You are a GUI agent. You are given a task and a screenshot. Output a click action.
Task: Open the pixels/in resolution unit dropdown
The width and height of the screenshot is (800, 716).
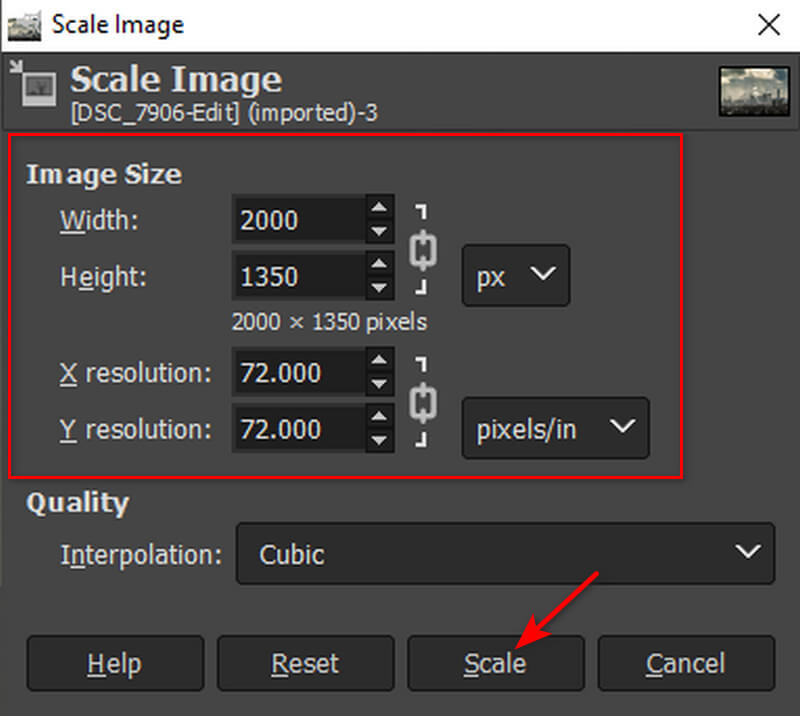(x=555, y=428)
